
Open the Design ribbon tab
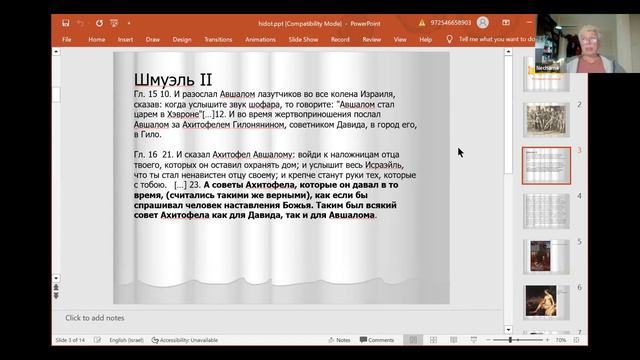(x=182, y=40)
